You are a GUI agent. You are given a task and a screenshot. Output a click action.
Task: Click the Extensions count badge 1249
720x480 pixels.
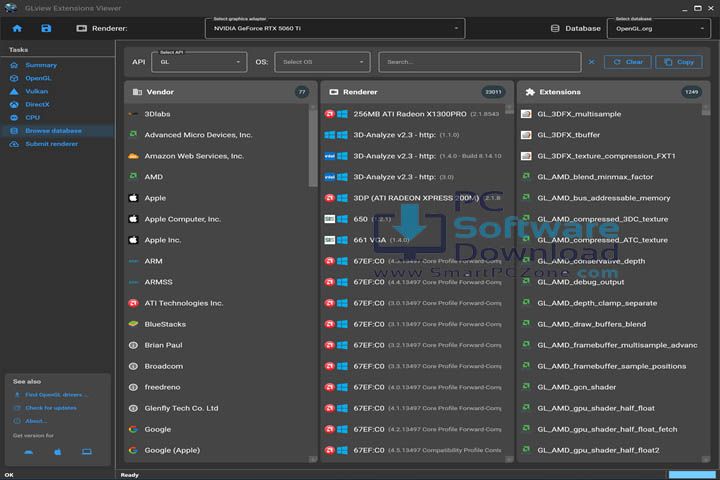tap(692, 92)
